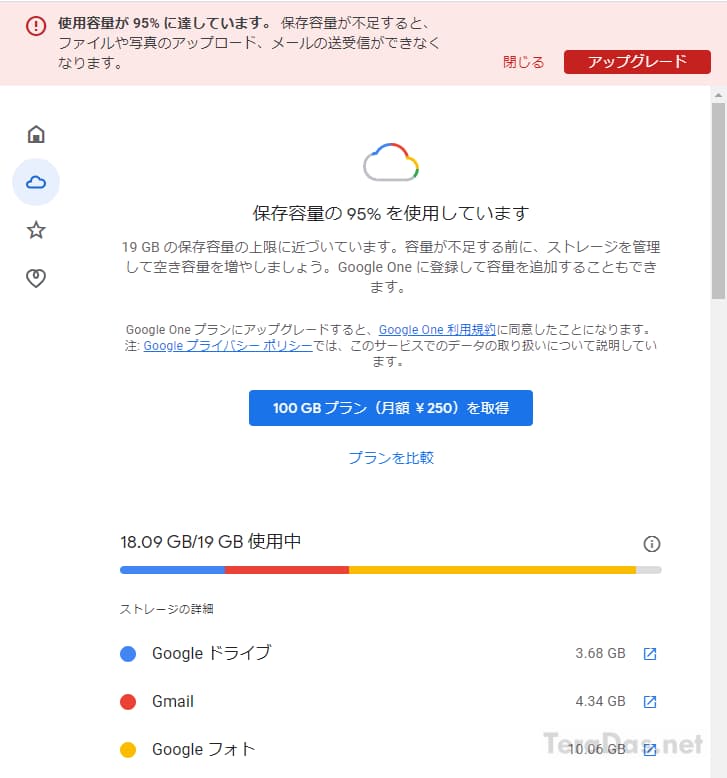Open the Google One 利用規約 link

[x=437, y=329]
